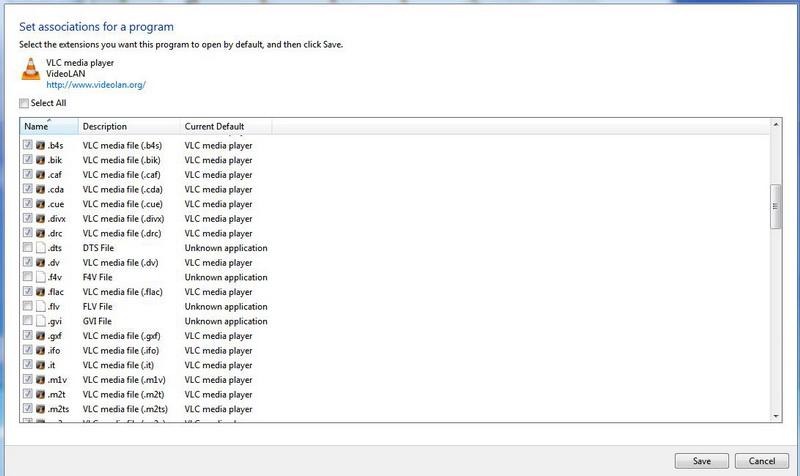Click the blank file icon for .dts

pos(40,248)
